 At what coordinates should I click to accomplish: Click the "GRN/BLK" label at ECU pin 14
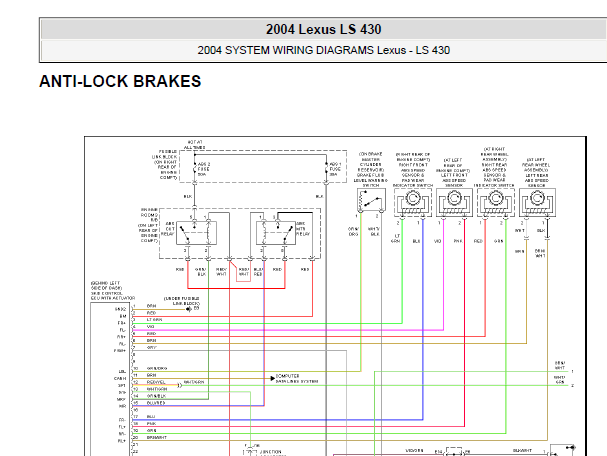point(156,396)
